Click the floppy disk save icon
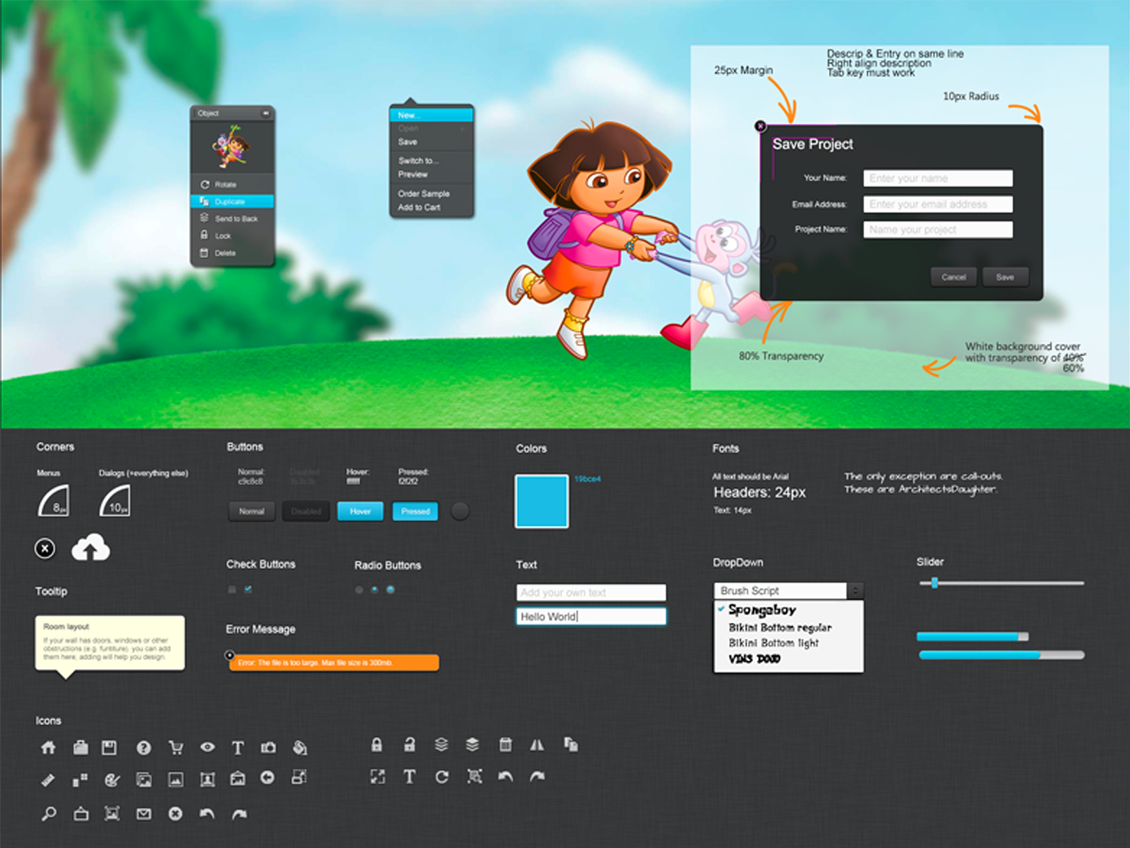This screenshot has height=848, width=1130. 109,747
